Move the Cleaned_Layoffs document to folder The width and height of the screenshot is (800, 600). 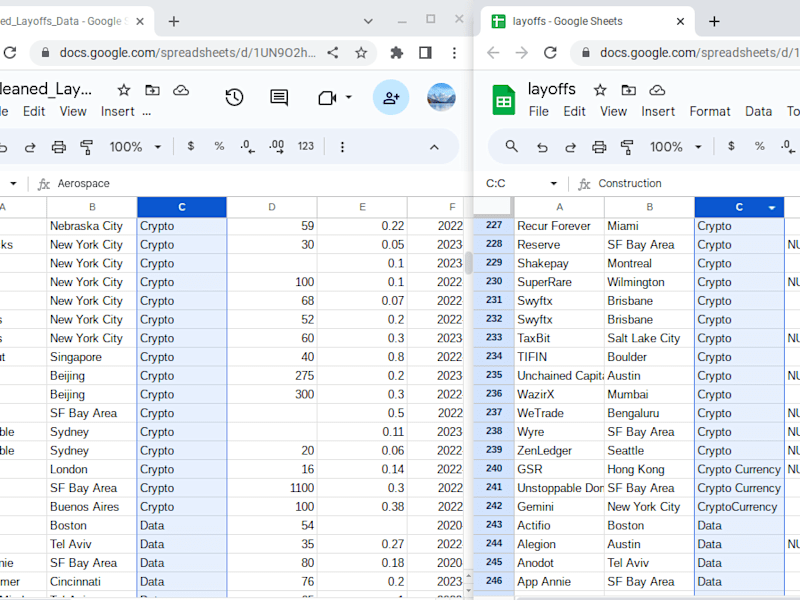click(x=152, y=90)
